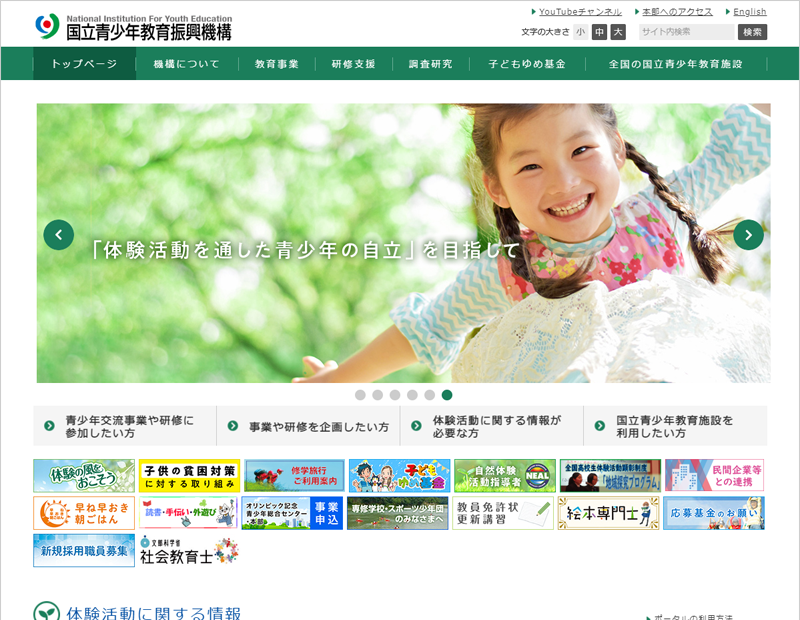
Task: Open 国立青少年教育施設を利用したい方 section
Action: [x=676, y=426]
